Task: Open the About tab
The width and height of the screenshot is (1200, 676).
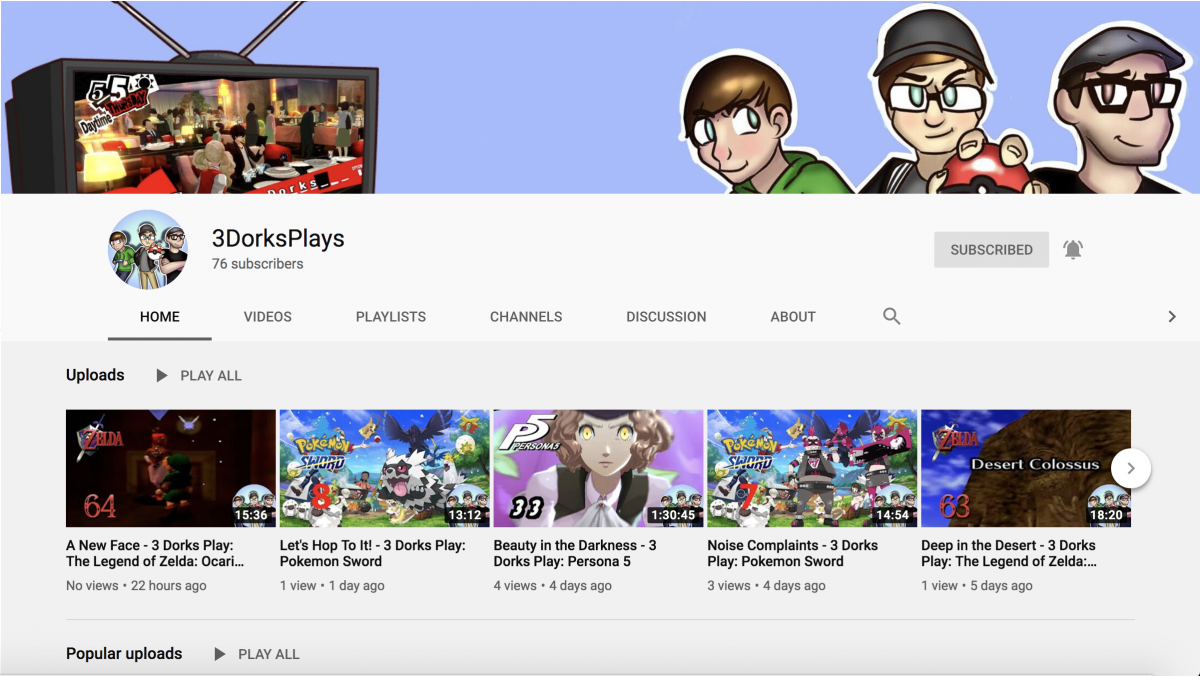Action: [x=792, y=316]
